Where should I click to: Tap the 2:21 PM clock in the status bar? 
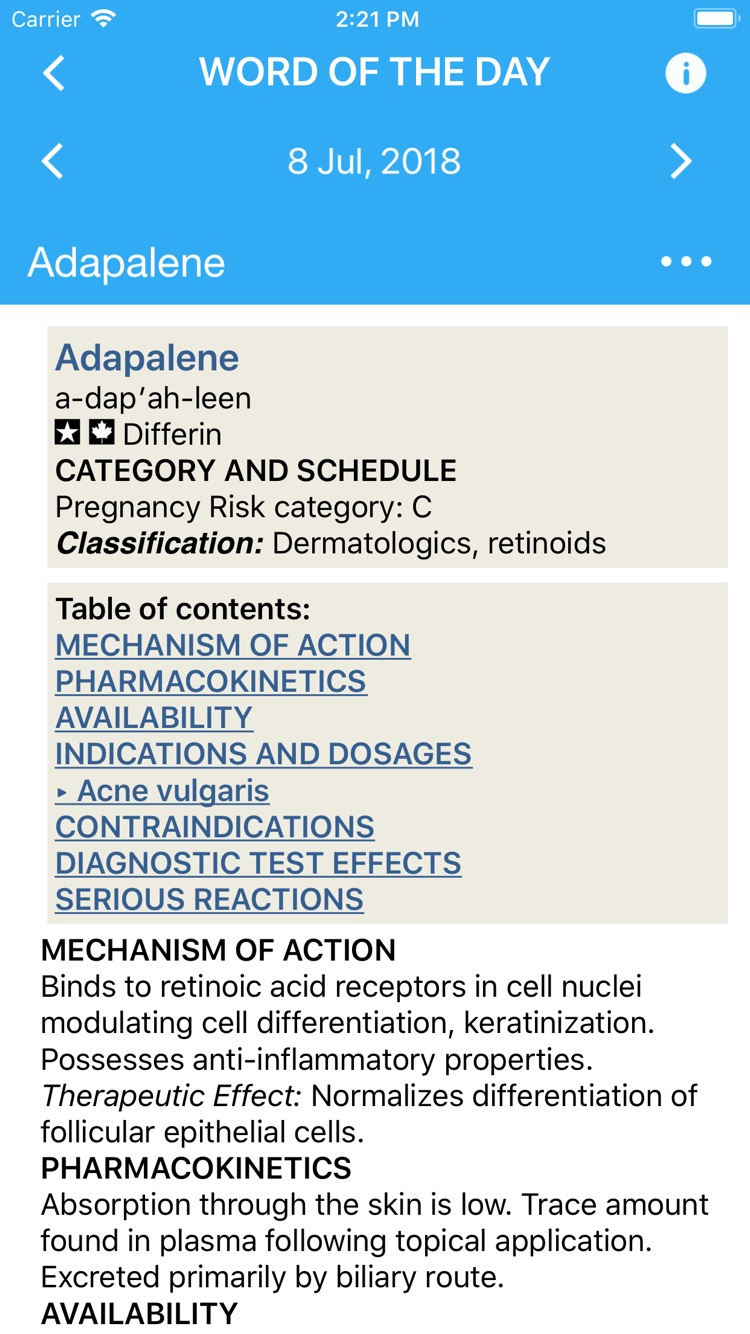(375, 17)
